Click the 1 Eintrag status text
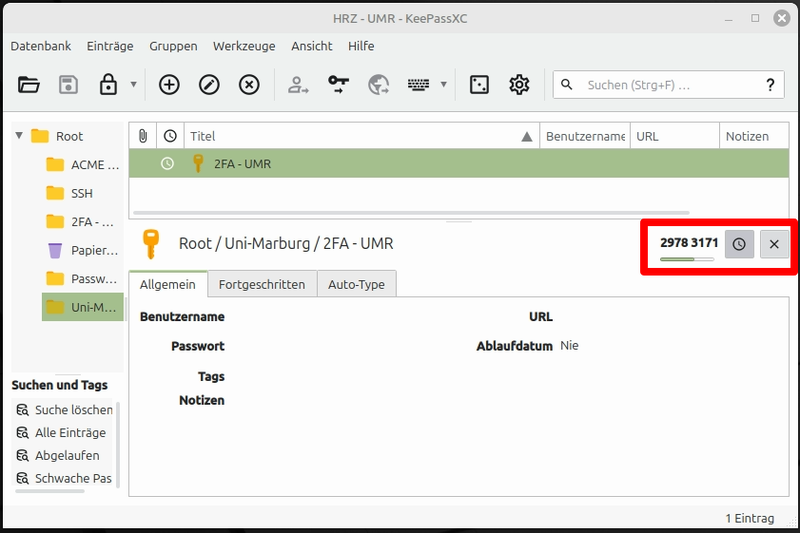Screen dimensions: 800x533 749,518
